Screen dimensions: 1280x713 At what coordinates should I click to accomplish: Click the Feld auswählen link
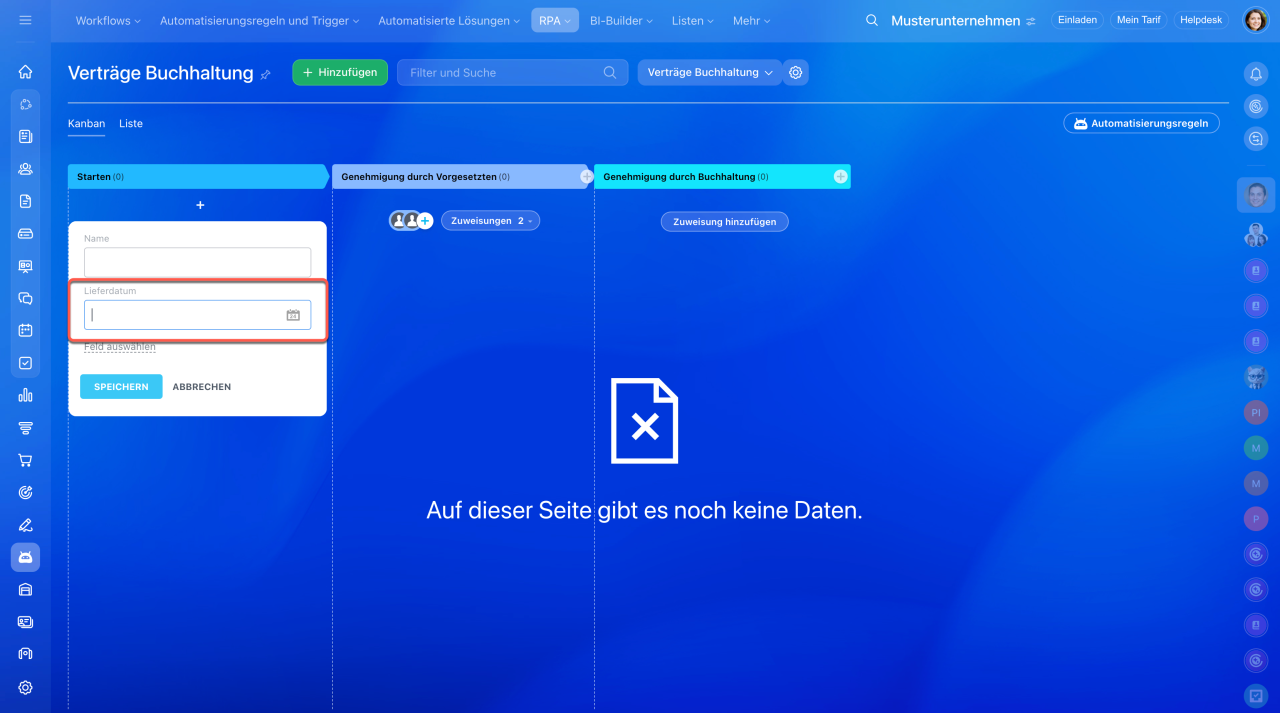pos(120,347)
